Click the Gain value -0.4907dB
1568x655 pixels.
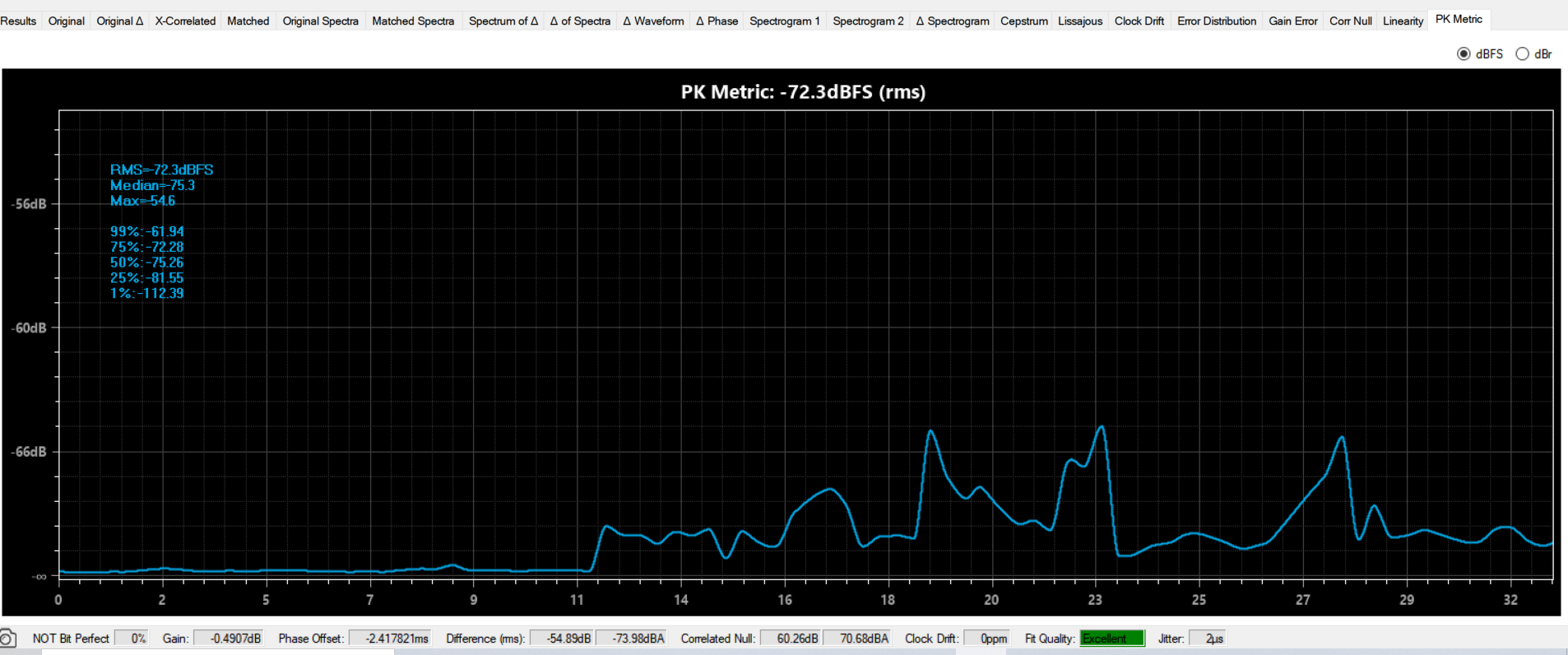pyautogui.click(x=229, y=639)
